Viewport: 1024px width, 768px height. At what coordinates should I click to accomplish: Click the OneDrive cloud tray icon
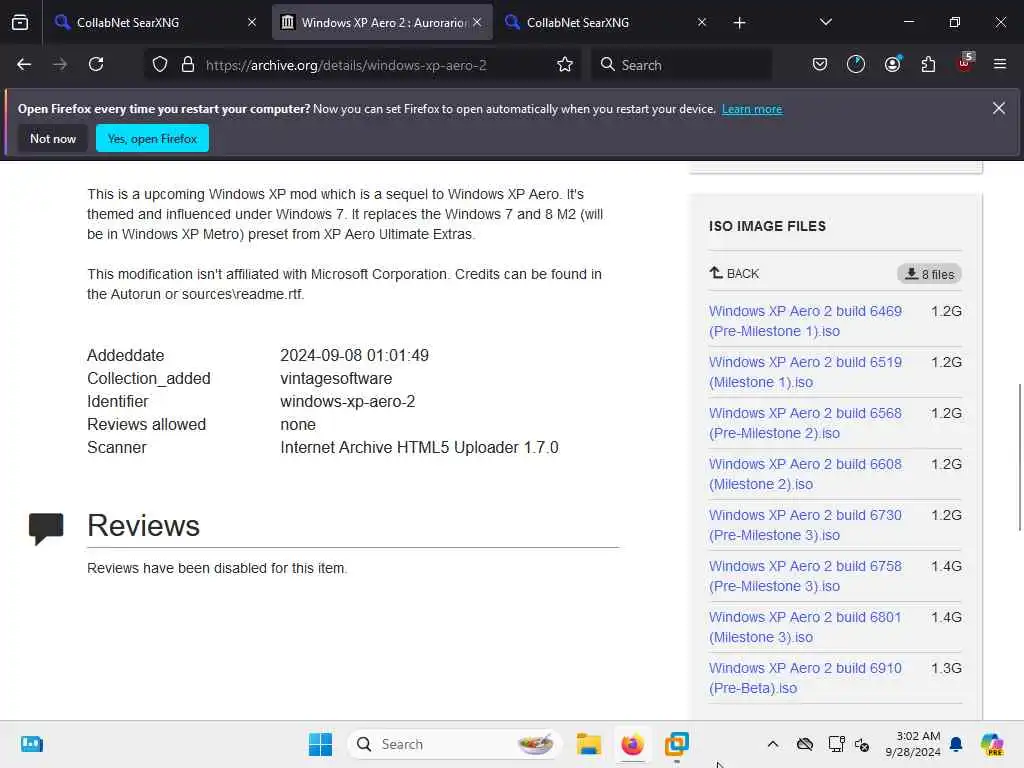(x=805, y=744)
